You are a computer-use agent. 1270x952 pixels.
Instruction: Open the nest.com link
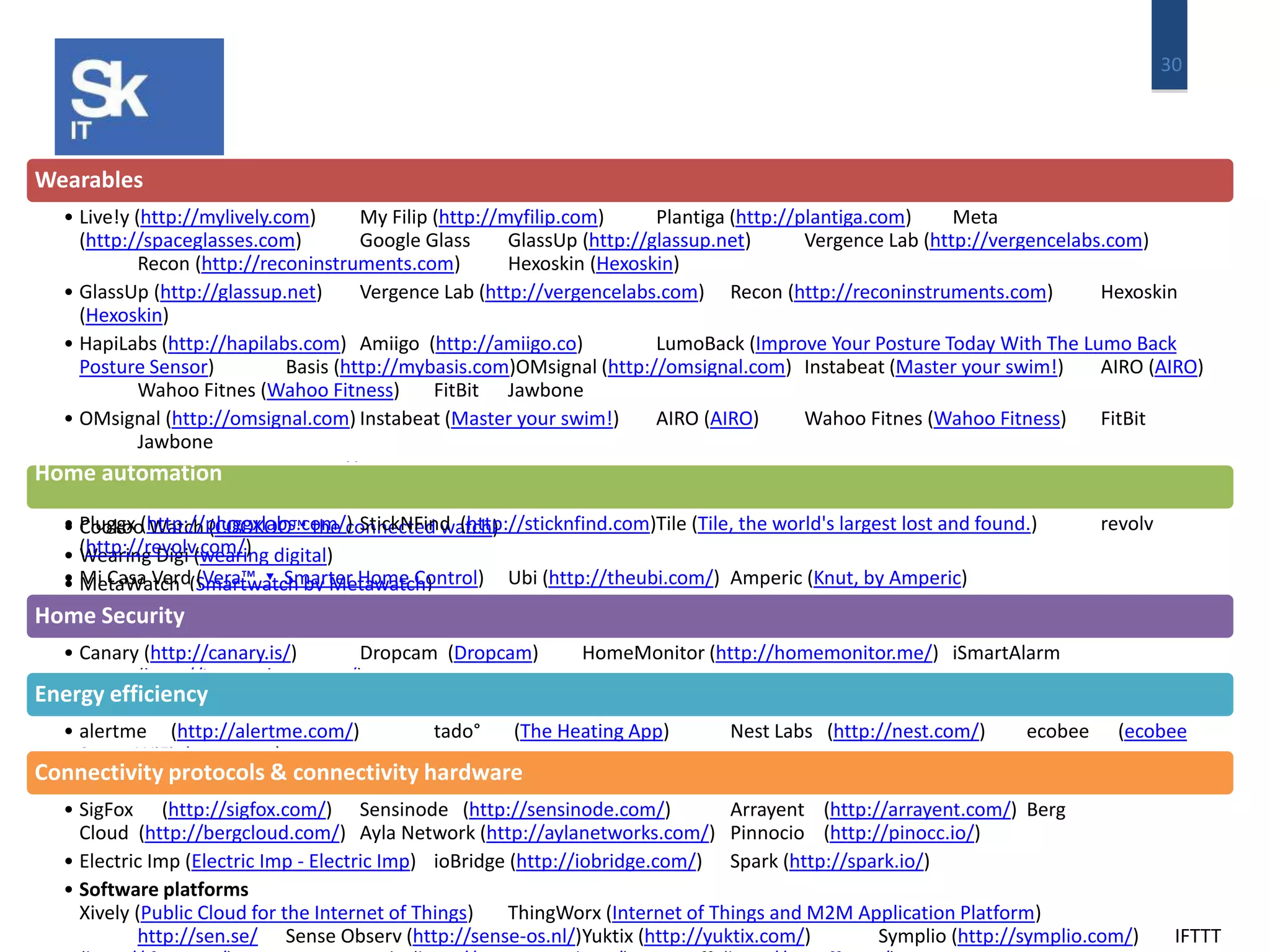coord(906,731)
